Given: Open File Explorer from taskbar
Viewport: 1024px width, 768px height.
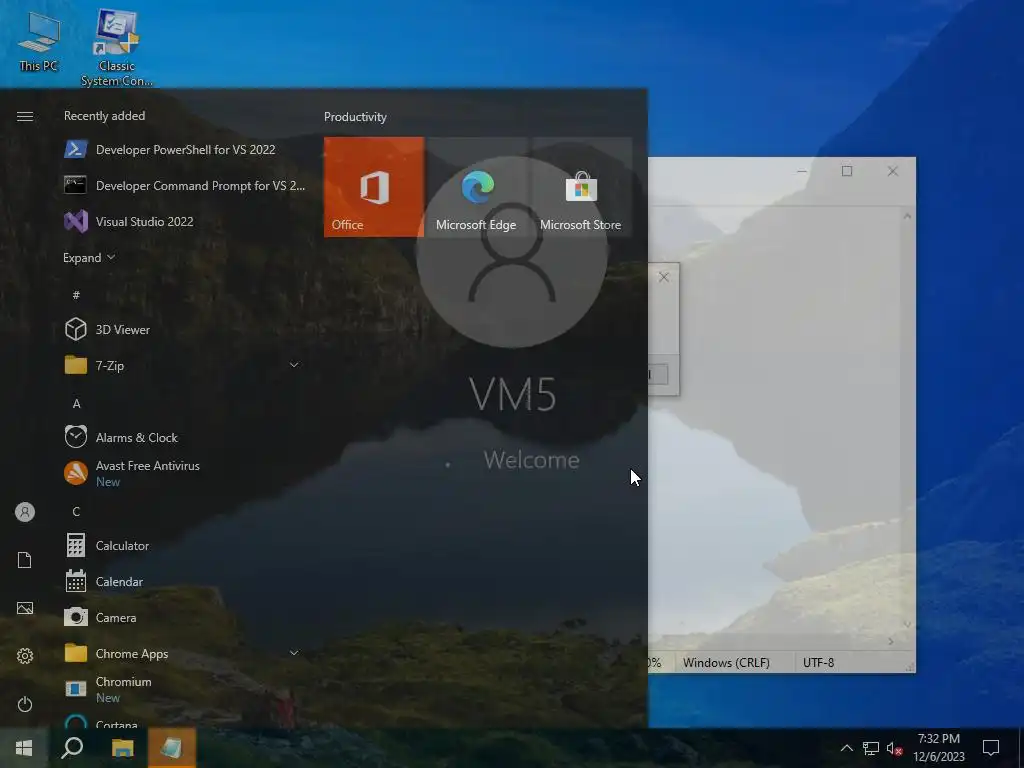Looking at the screenshot, I should [122, 748].
